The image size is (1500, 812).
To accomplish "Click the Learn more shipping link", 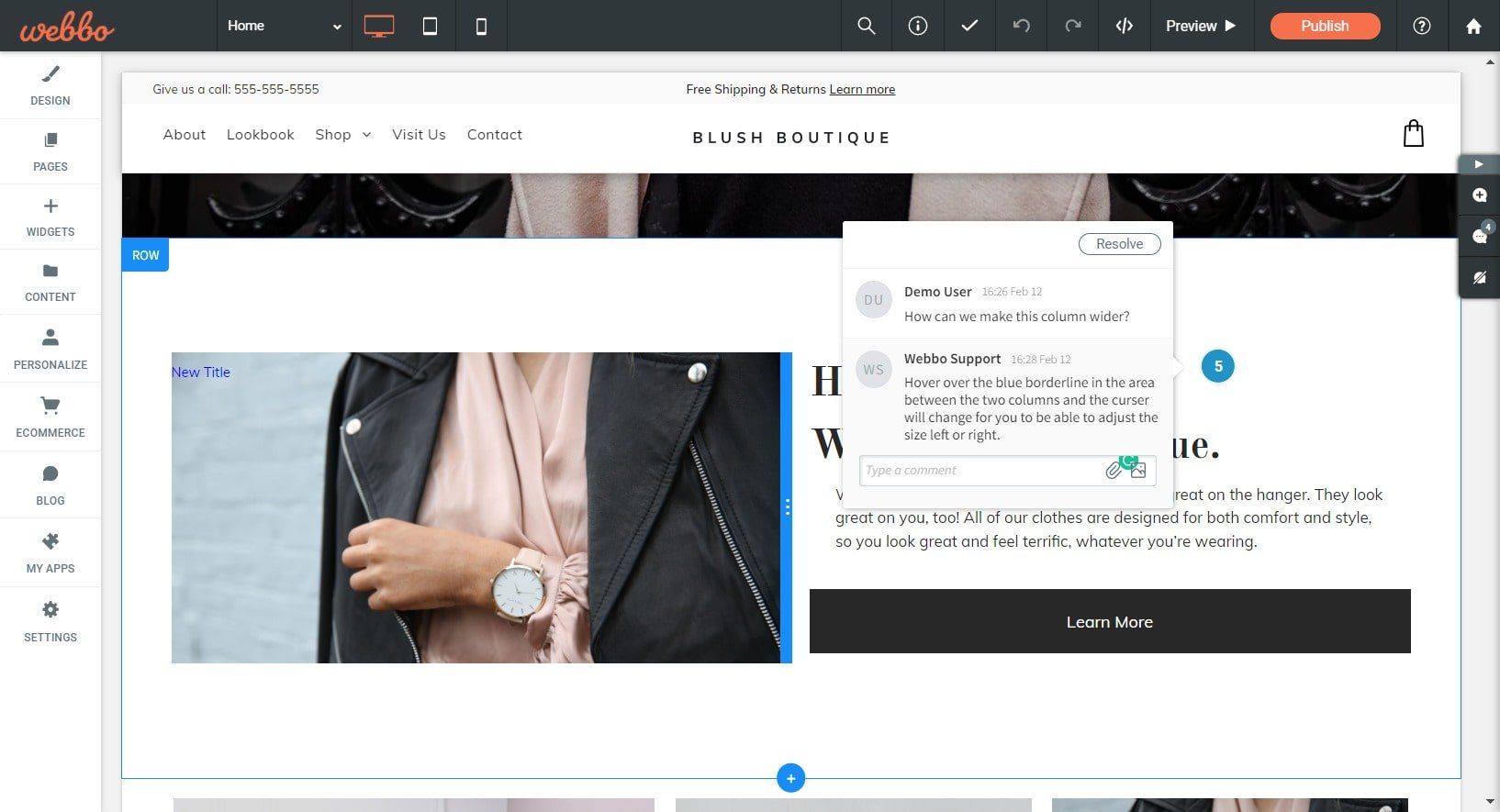I will pos(862,89).
